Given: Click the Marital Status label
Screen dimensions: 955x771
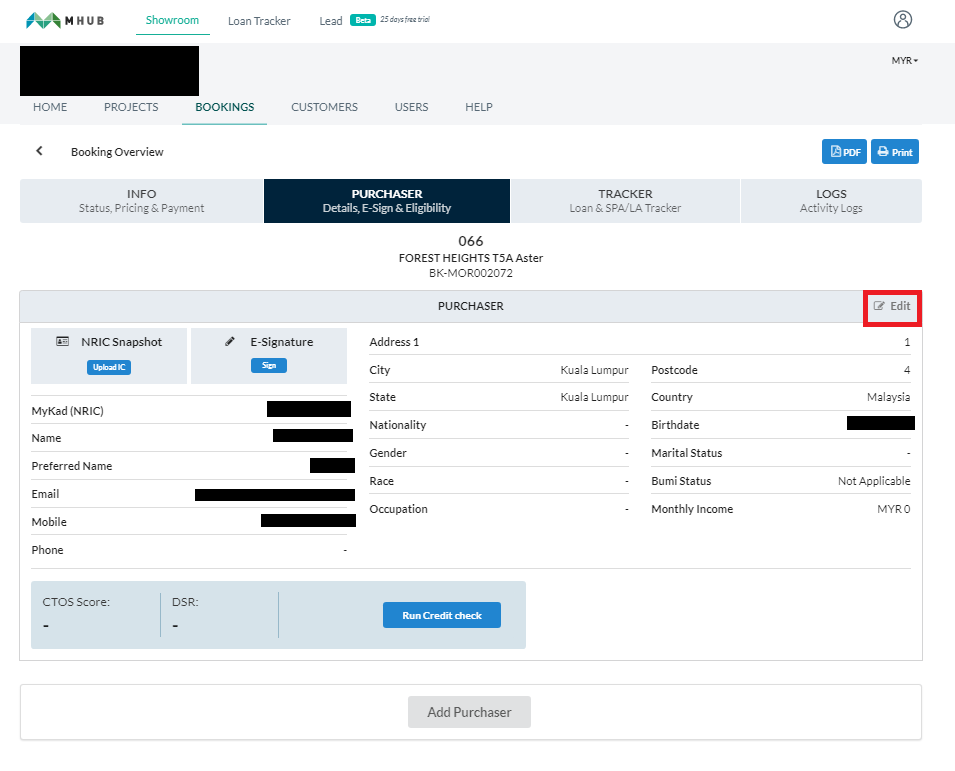Looking at the screenshot, I should click(686, 452).
